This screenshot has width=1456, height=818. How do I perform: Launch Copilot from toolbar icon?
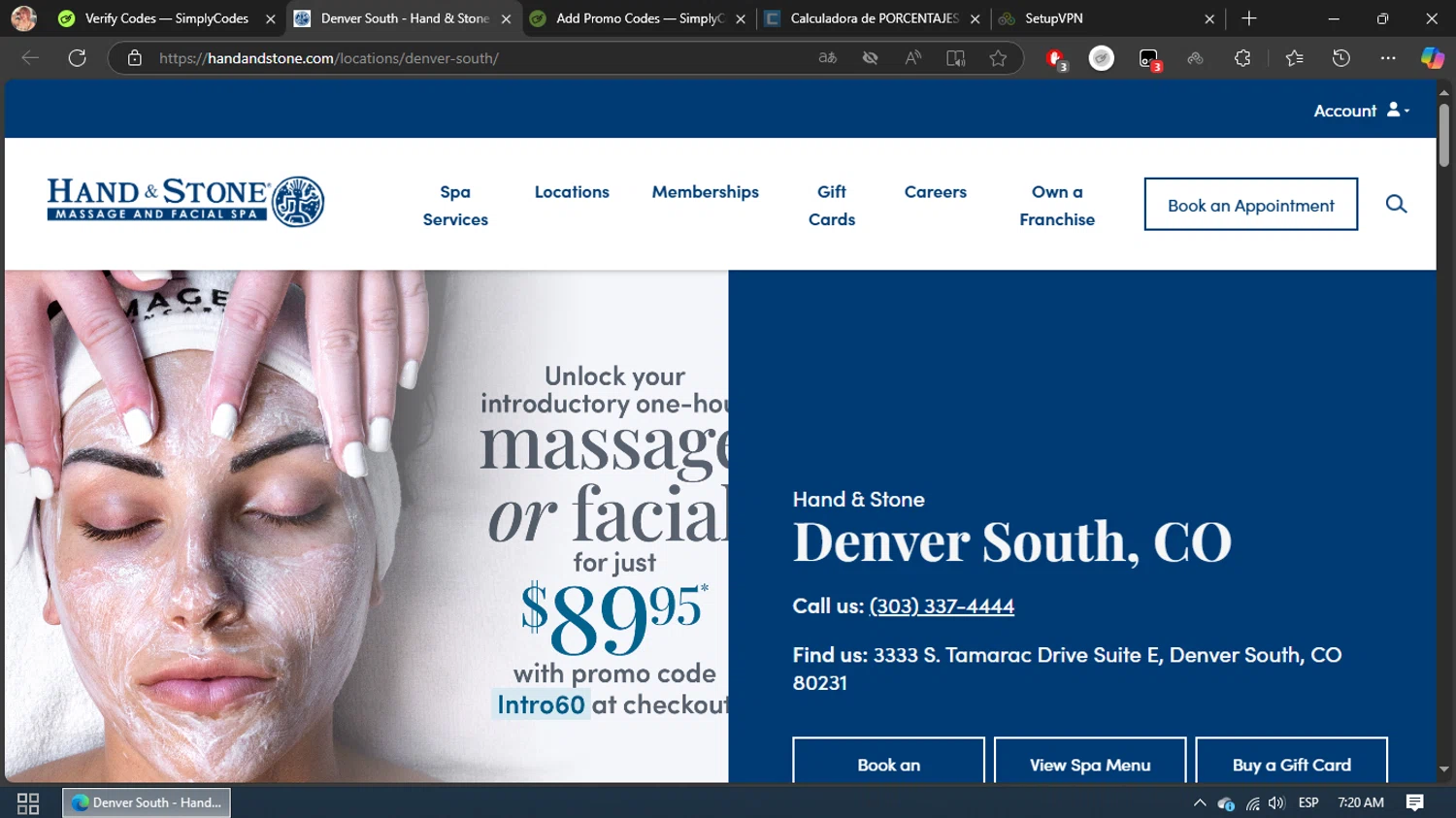click(1432, 58)
